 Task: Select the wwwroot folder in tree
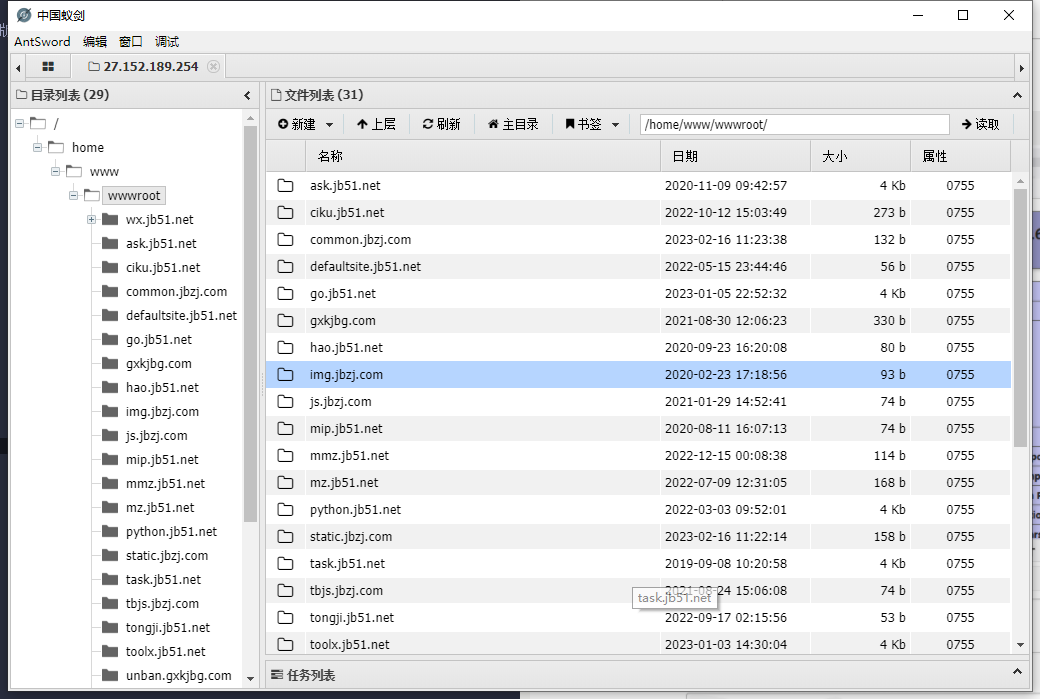pos(134,196)
